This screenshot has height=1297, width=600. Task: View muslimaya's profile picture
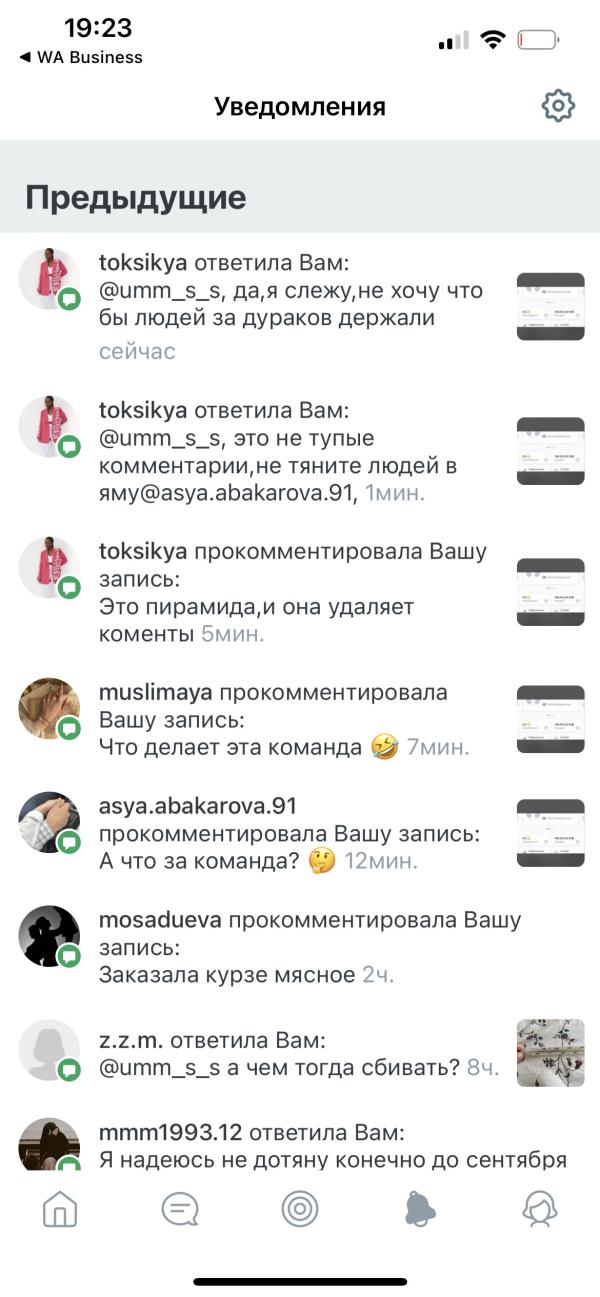49,709
